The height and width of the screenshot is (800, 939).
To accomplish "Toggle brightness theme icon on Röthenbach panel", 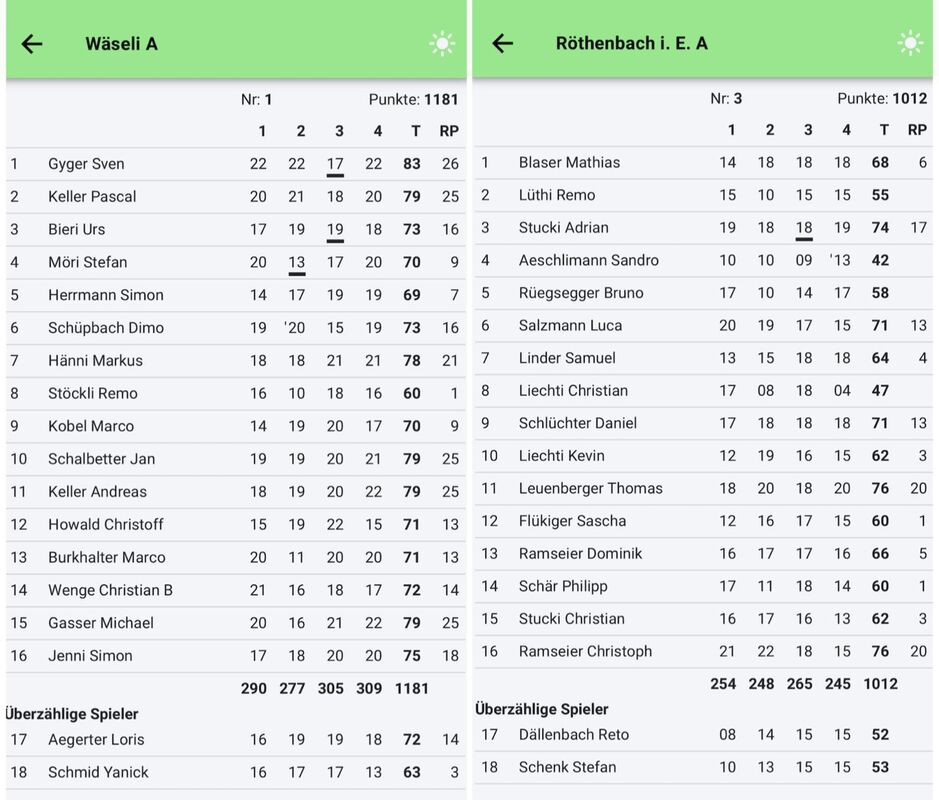I will [x=910, y=42].
